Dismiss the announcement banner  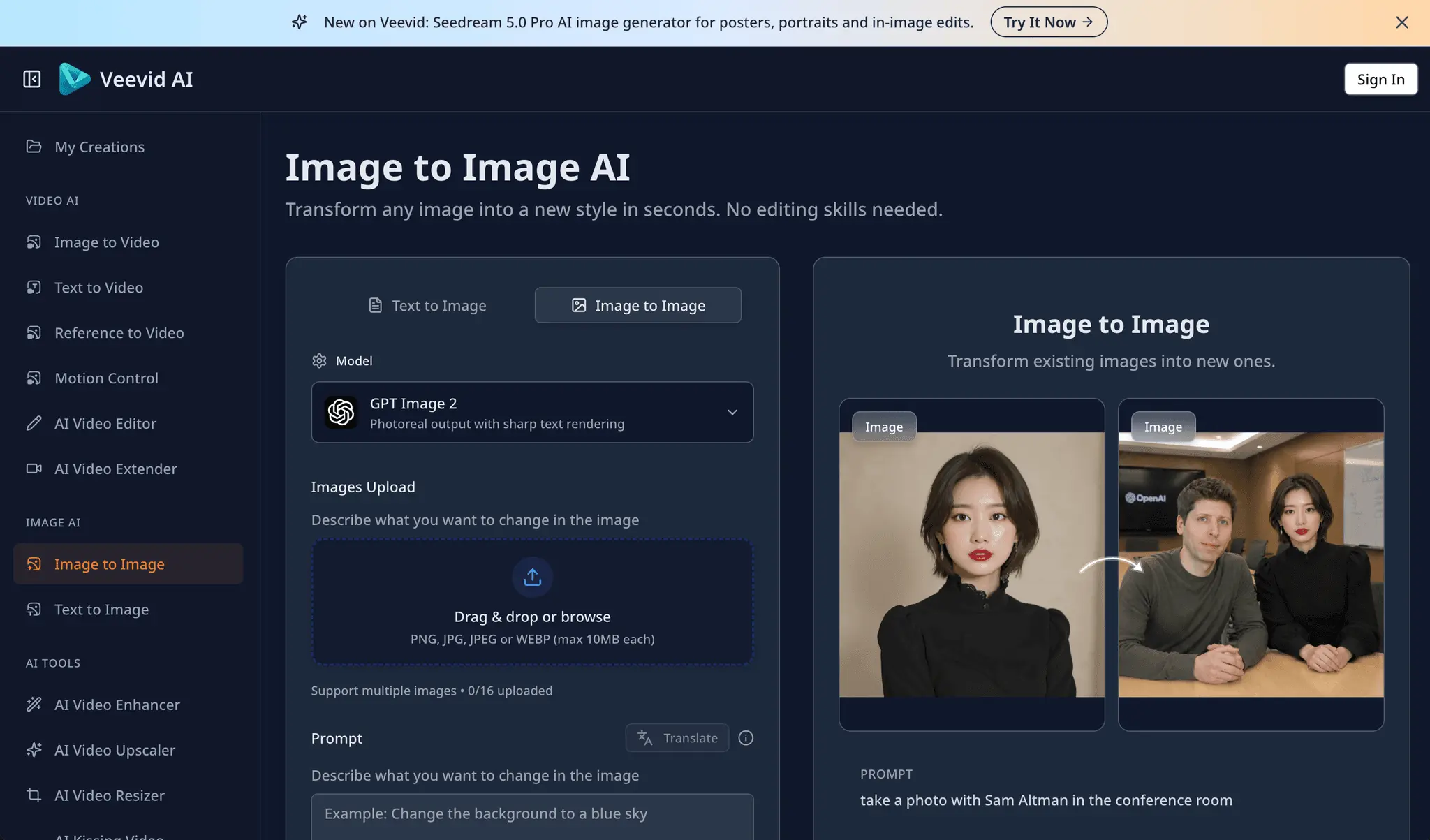[x=1401, y=22]
